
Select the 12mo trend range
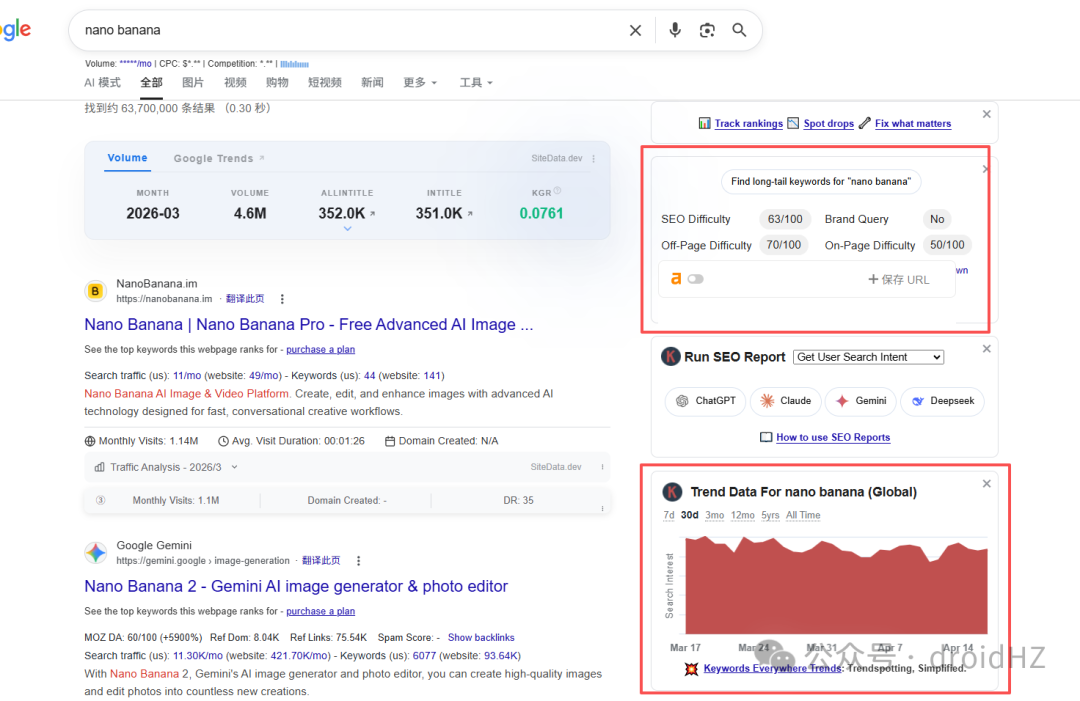point(742,515)
